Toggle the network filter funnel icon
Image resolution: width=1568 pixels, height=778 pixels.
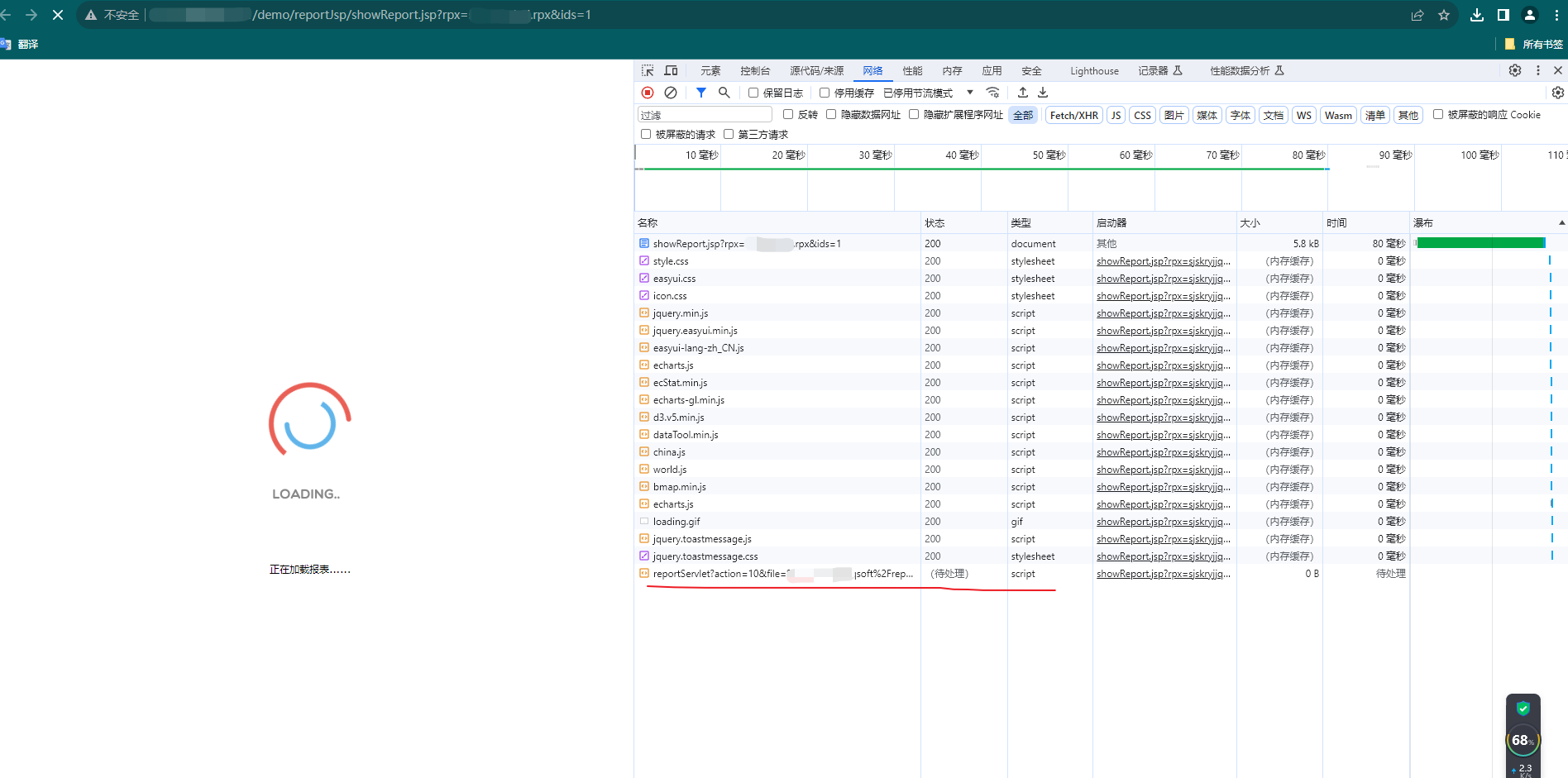point(701,93)
